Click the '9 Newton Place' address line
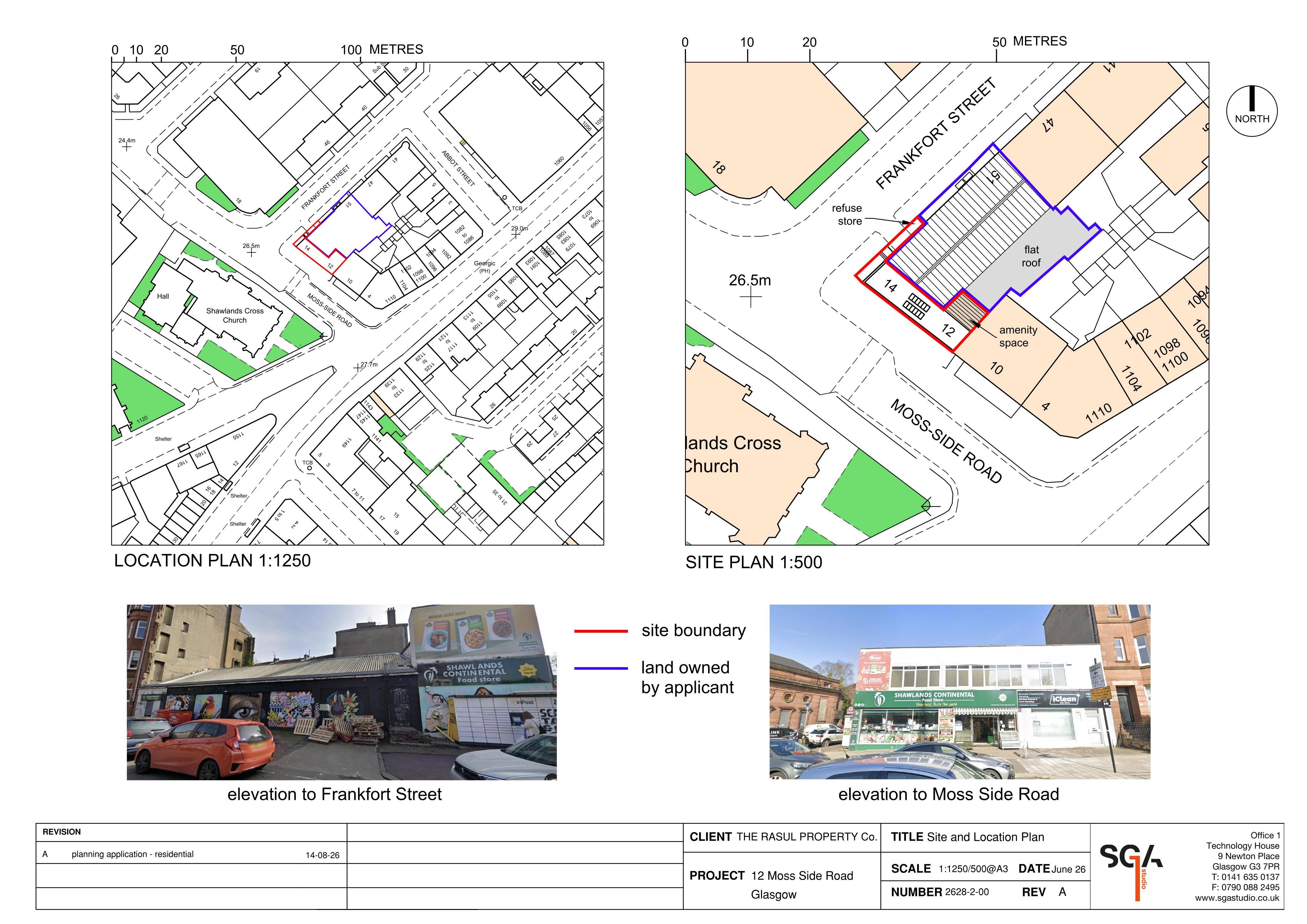 (x=1248, y=856)
